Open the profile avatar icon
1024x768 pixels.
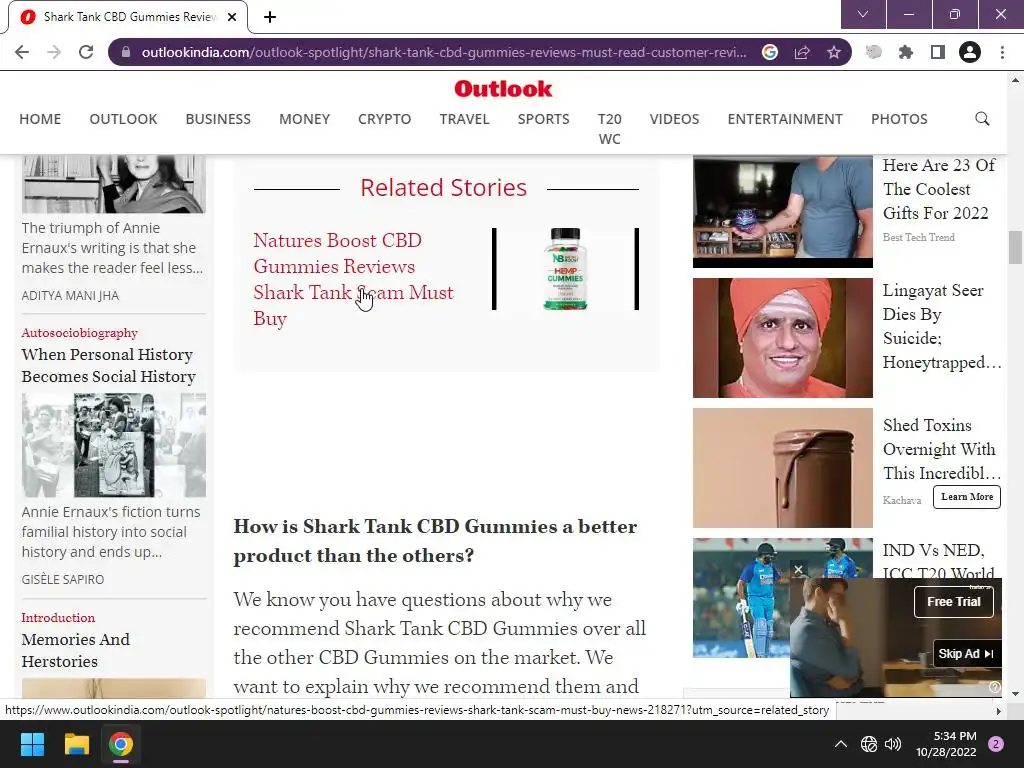(970, 52)
